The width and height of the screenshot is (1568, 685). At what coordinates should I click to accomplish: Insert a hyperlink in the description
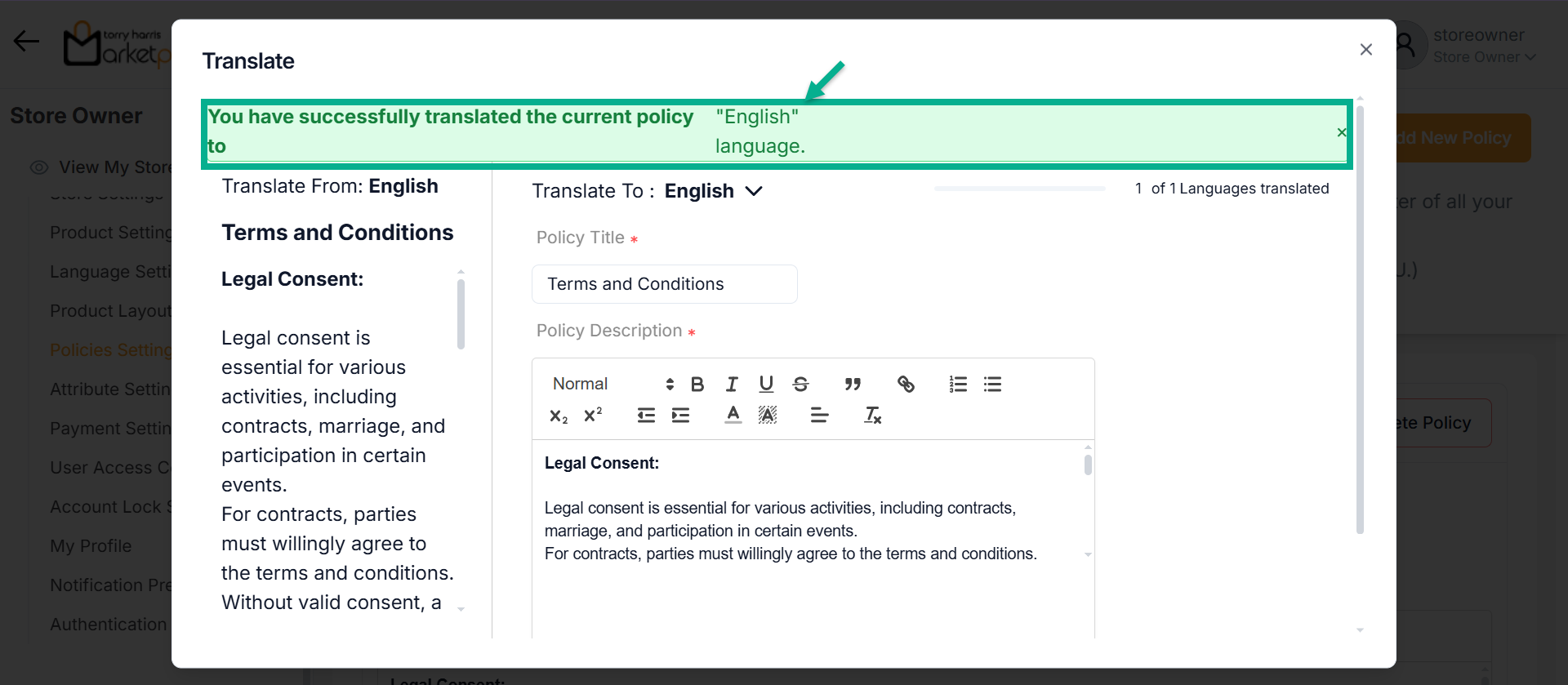906,385
